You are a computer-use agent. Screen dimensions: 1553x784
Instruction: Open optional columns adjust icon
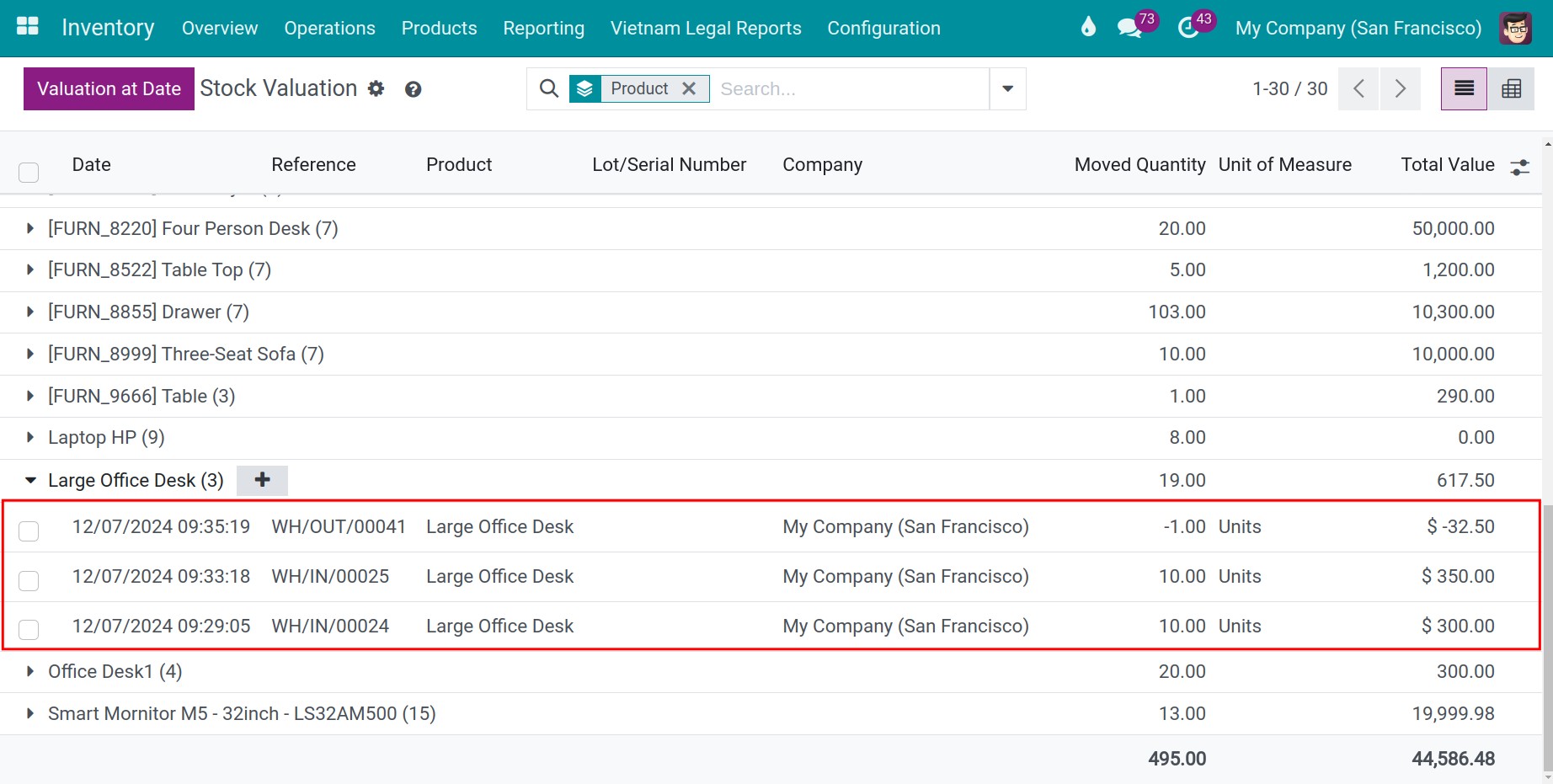tap(1520, 167)
